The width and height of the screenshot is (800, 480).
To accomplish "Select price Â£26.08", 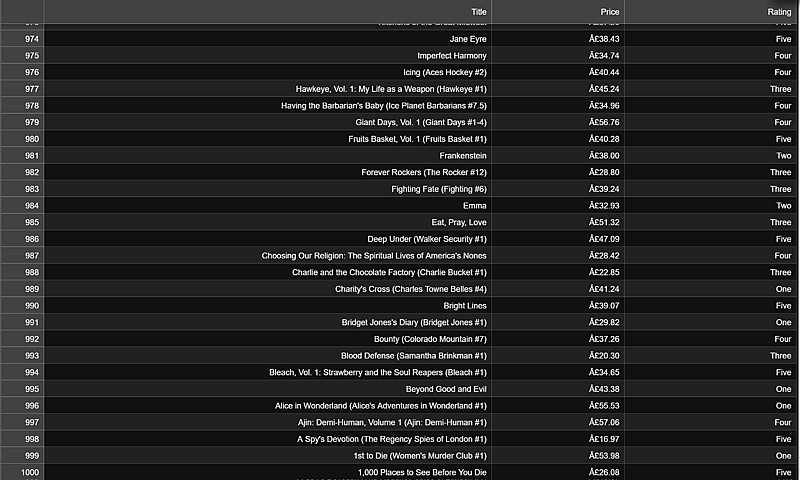I will click(558, 472).
